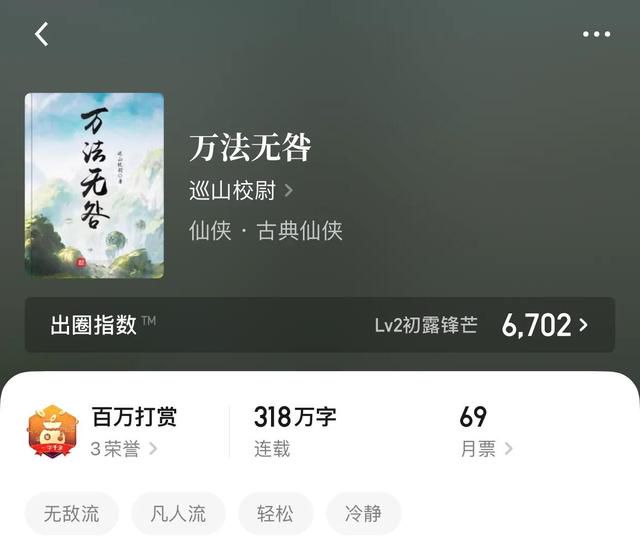Tap the 69 monthly ticket count

point(473,417)
